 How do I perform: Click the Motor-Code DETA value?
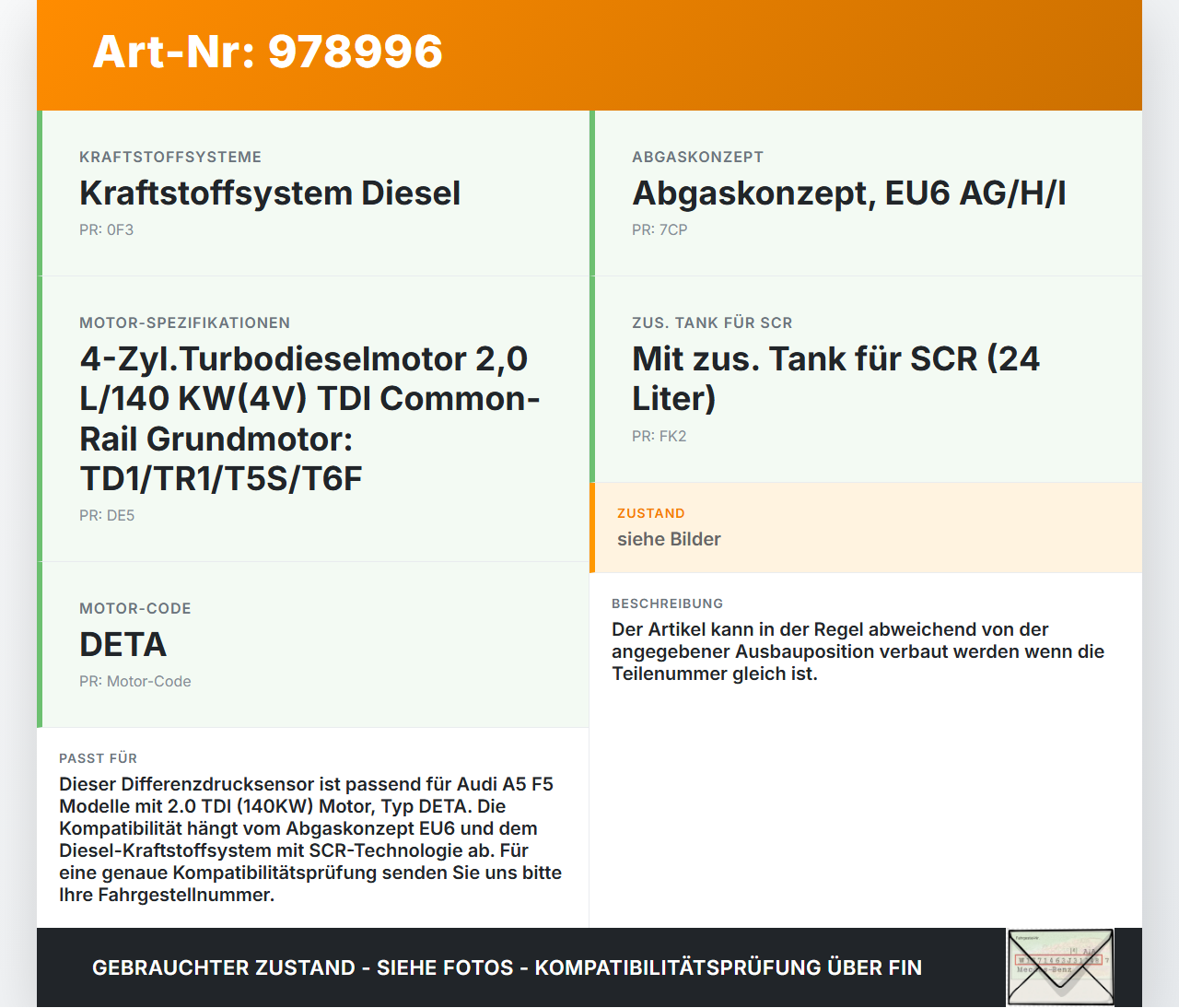coord(123,645)
